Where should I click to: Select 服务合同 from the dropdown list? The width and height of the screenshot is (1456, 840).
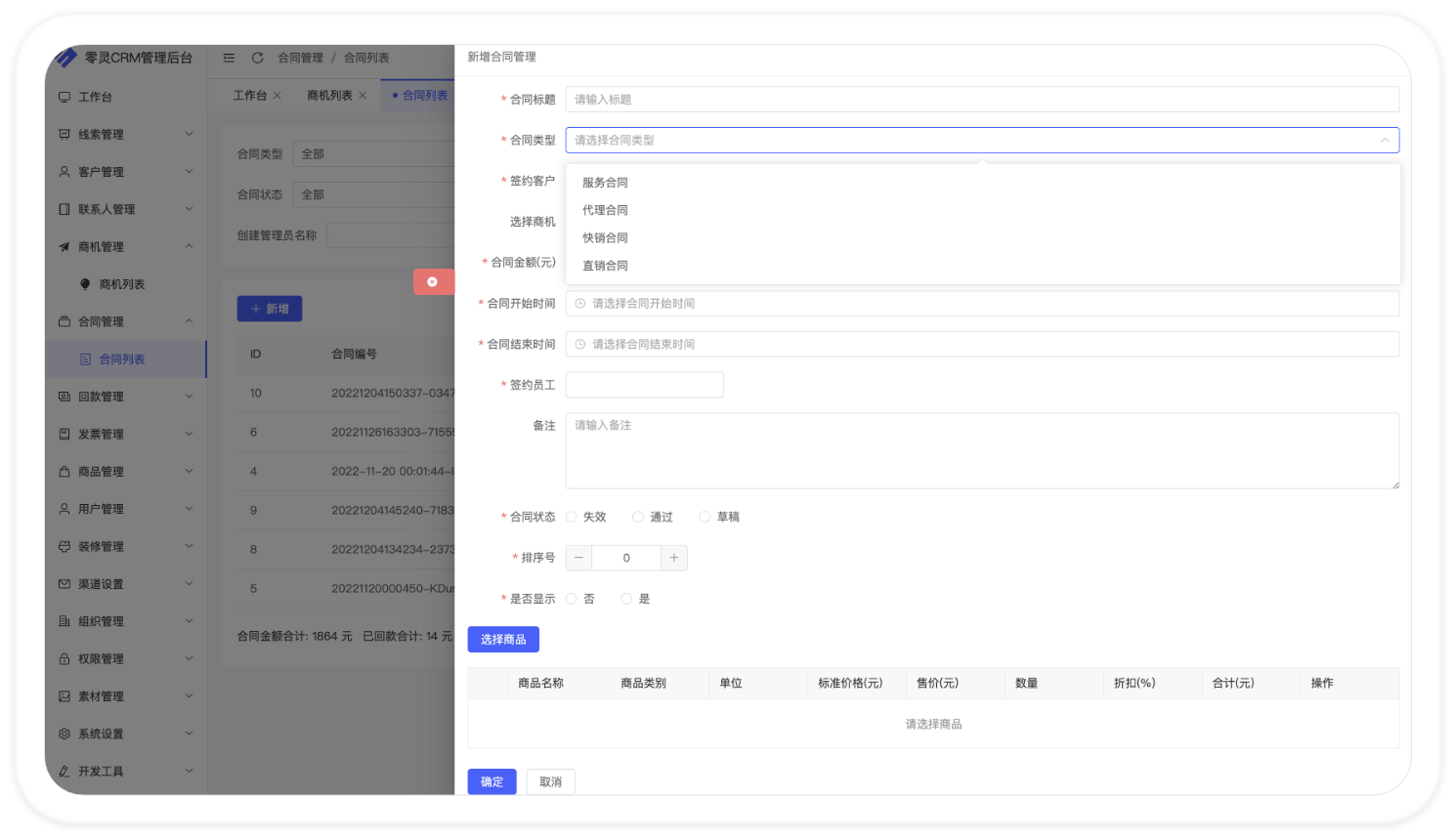(983, 183)
